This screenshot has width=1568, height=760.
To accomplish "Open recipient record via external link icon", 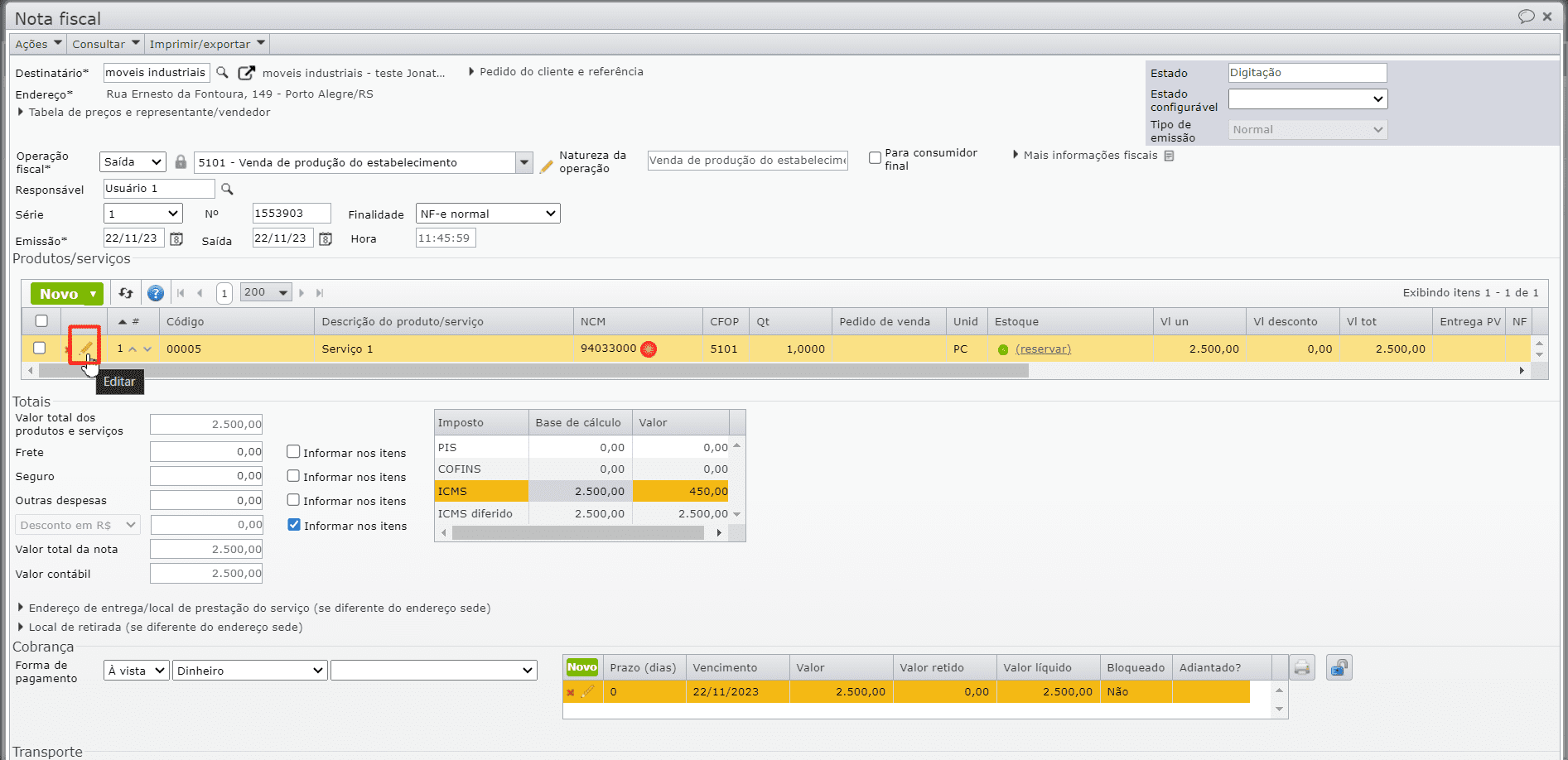I will coord(246,73).
